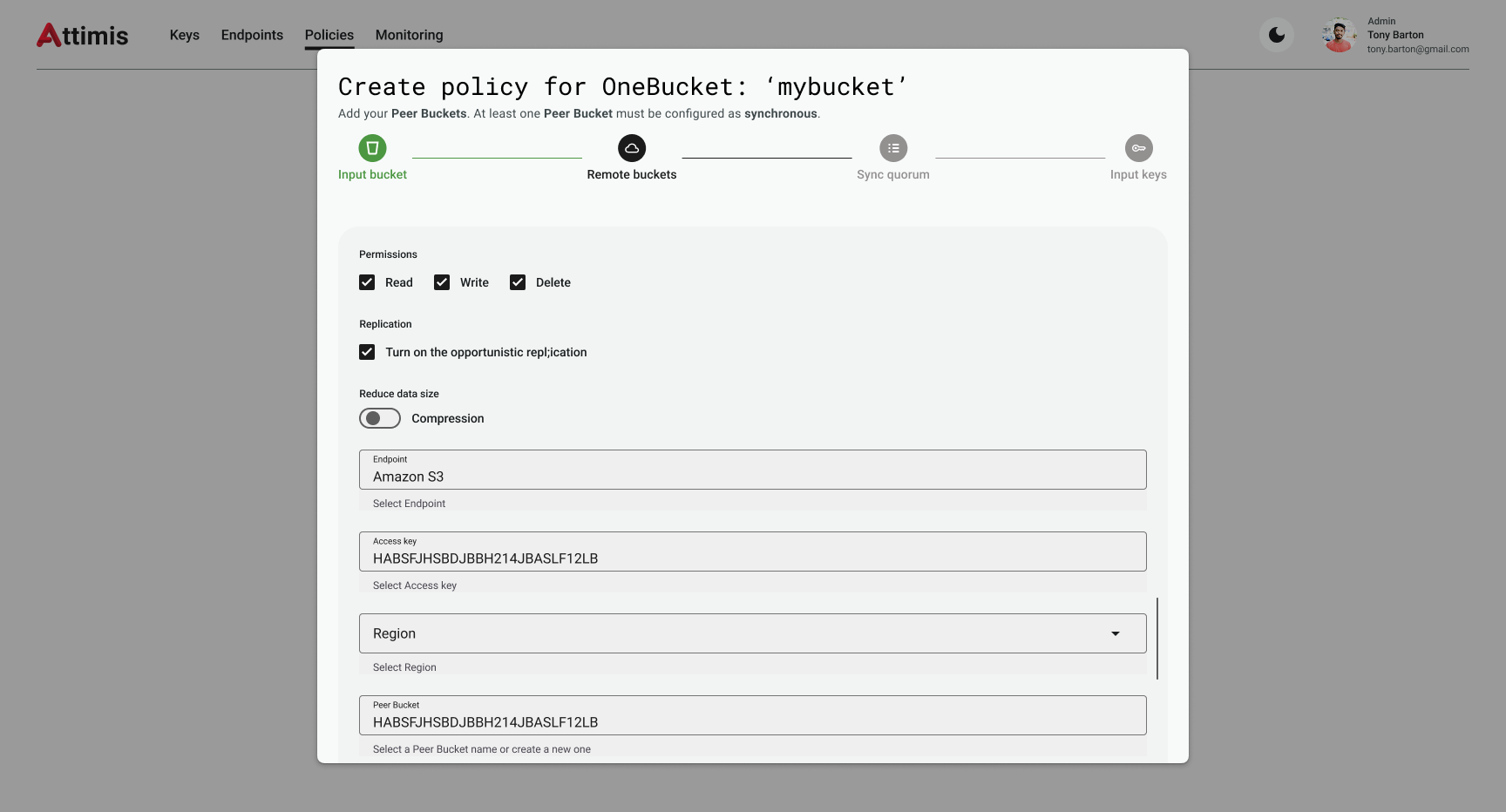Open the Endpoint selector showing Amazon S3
Screen dimensions: 1506x812
click(x=752, y=470)
